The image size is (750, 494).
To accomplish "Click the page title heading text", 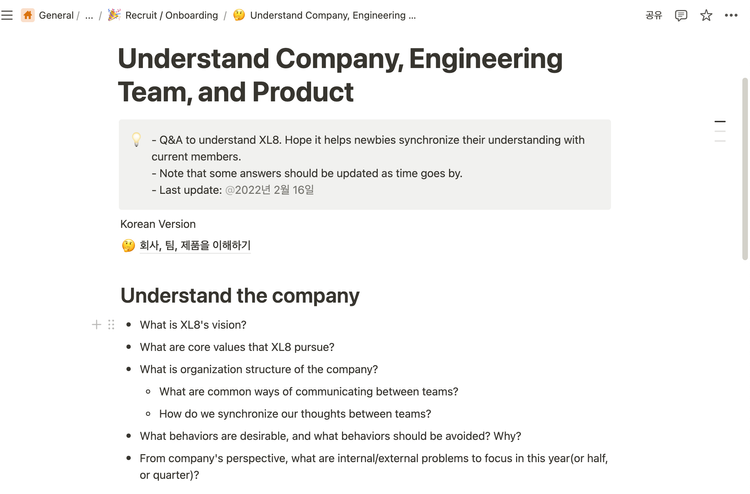I will tap(340, 75).
